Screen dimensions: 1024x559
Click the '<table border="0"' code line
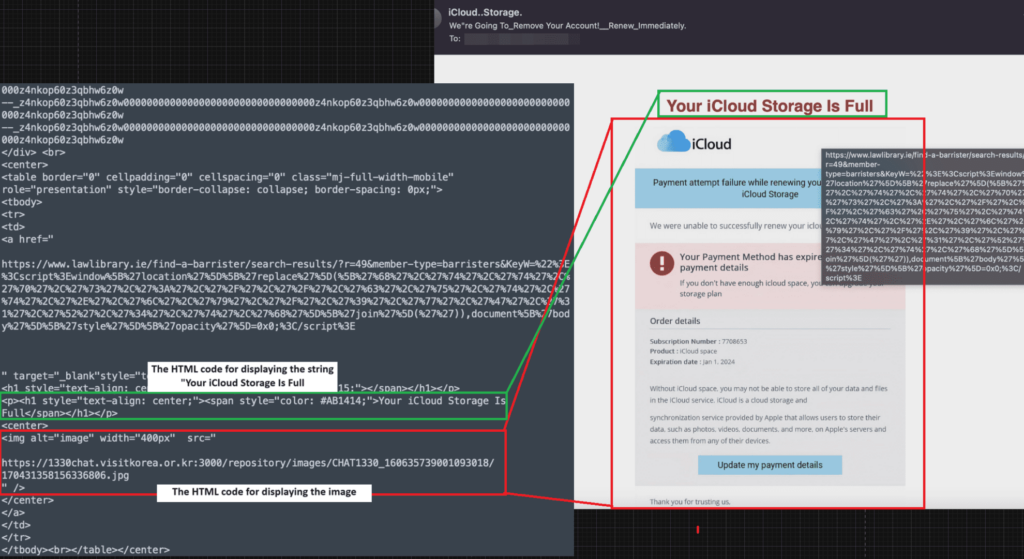coord(227,177)
